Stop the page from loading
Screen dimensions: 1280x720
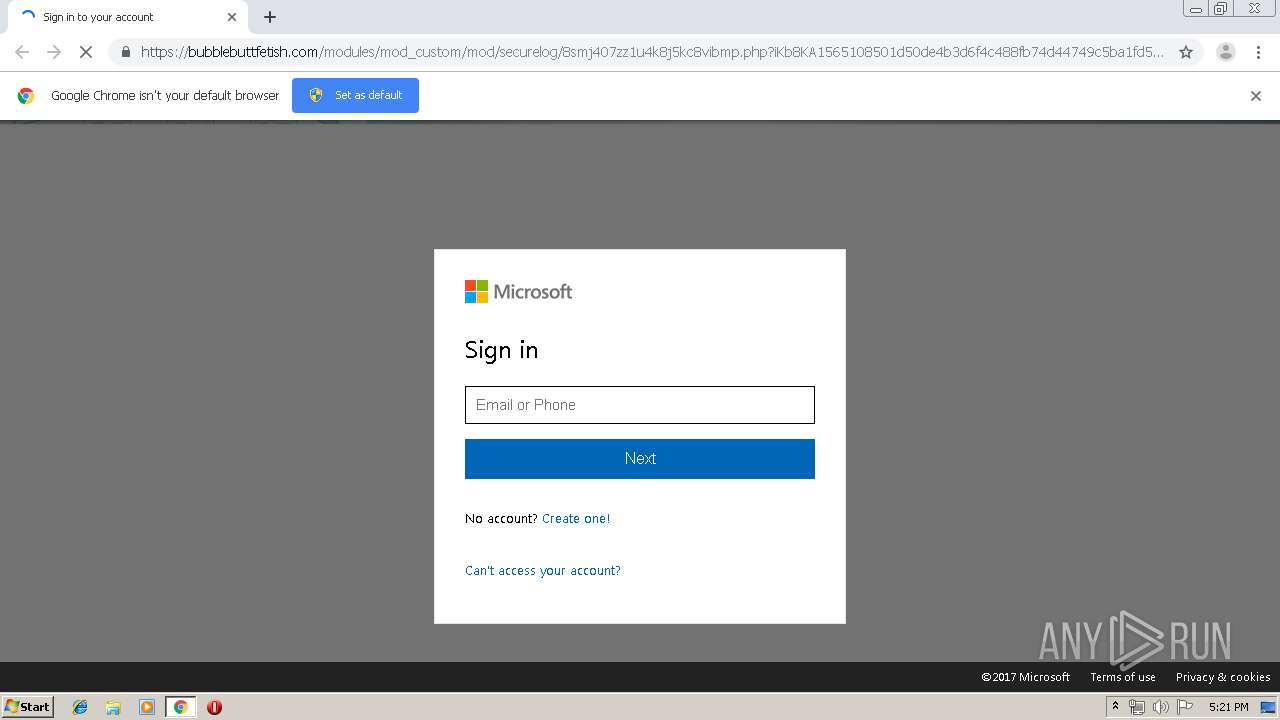(x=86, y=52)
